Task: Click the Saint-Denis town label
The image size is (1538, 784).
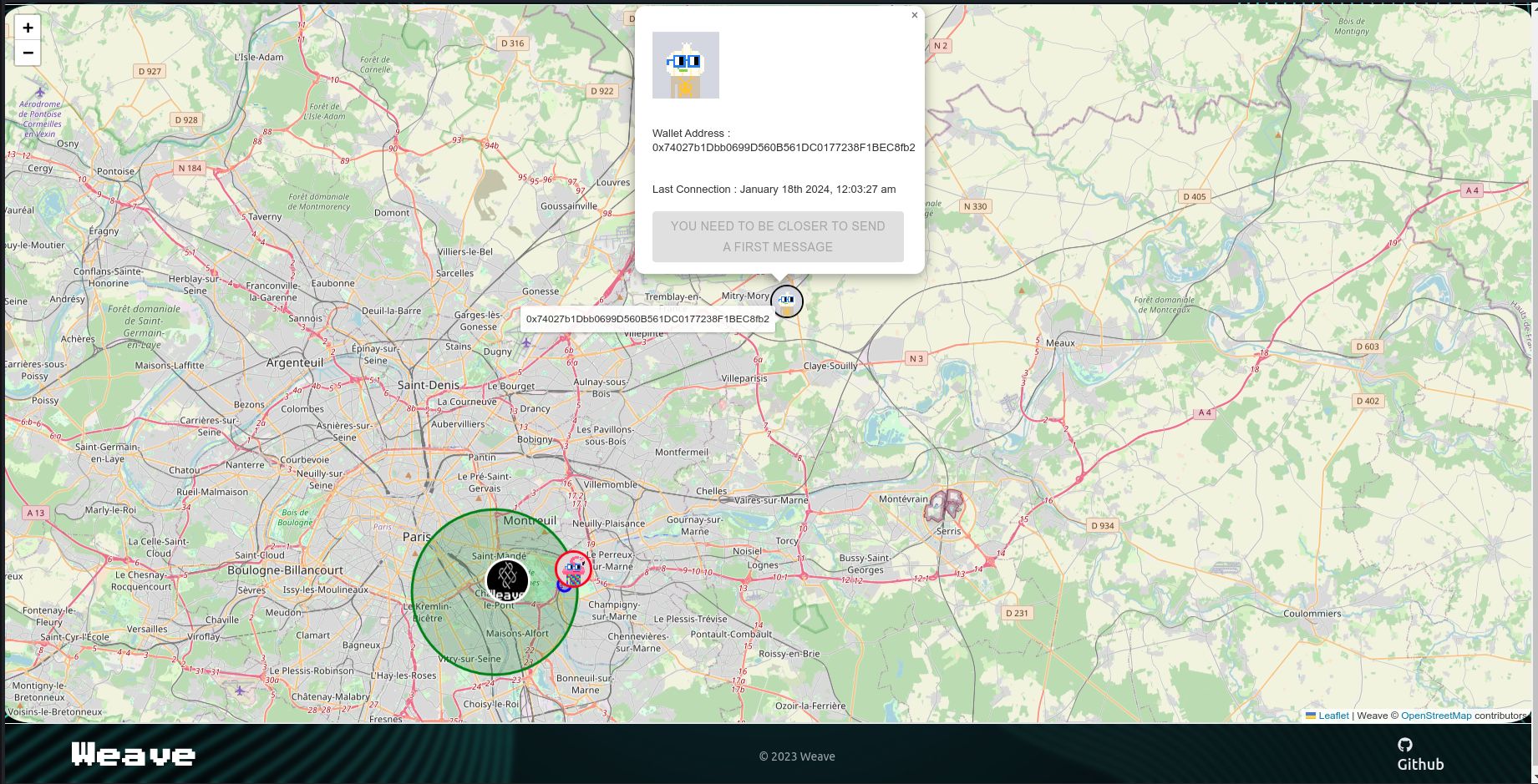Action: pos(428,385)
